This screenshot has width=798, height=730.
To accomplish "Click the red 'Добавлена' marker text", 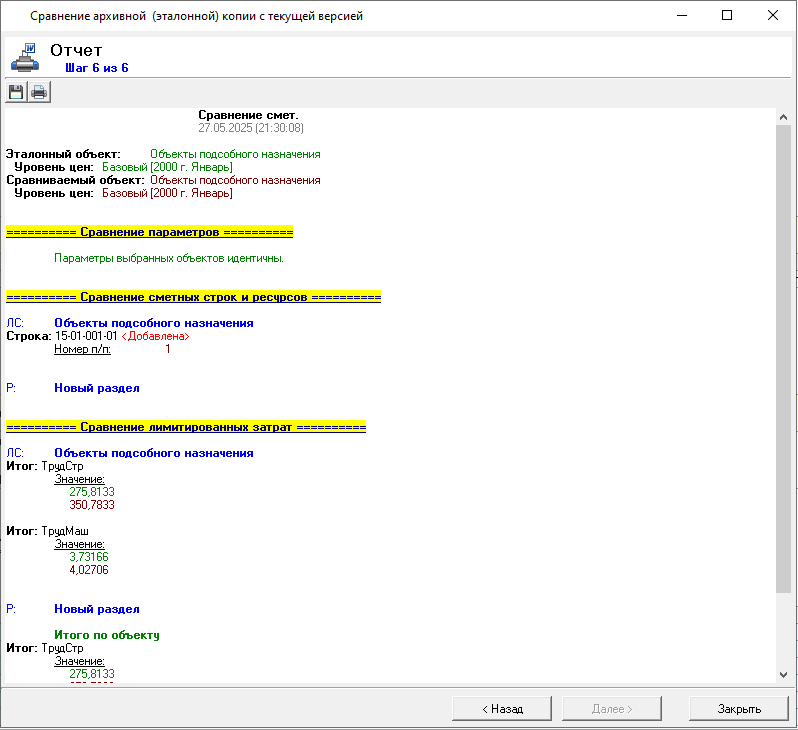I will pyautogui.click(x=162, y=336).
